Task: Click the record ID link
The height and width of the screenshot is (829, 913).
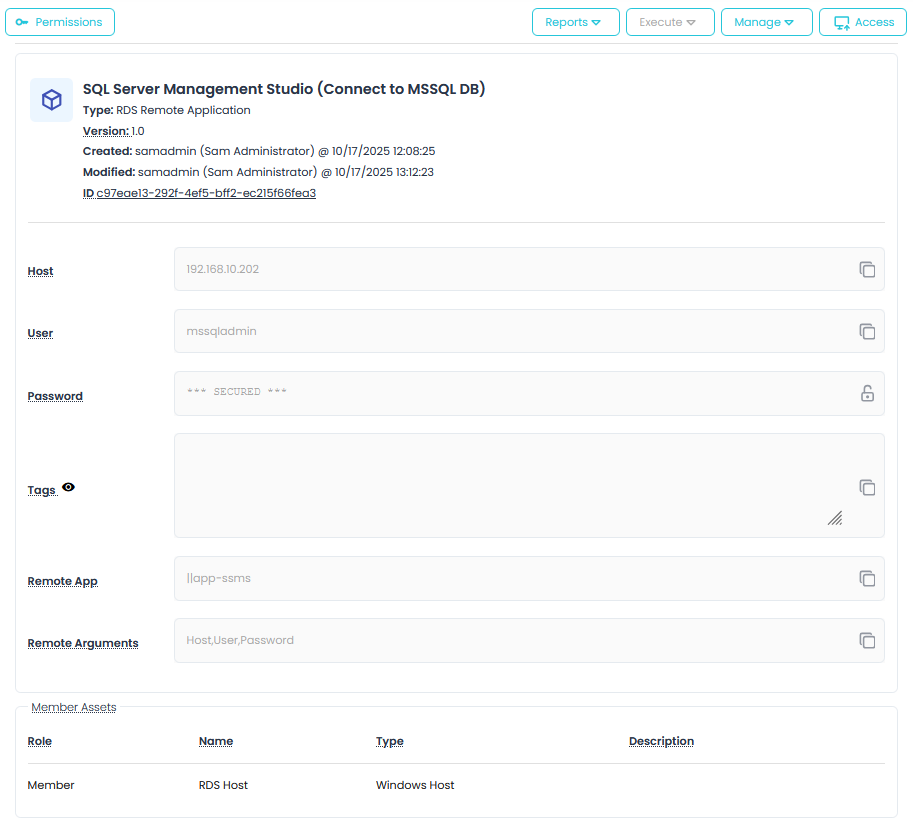Action: coord(205,193)
